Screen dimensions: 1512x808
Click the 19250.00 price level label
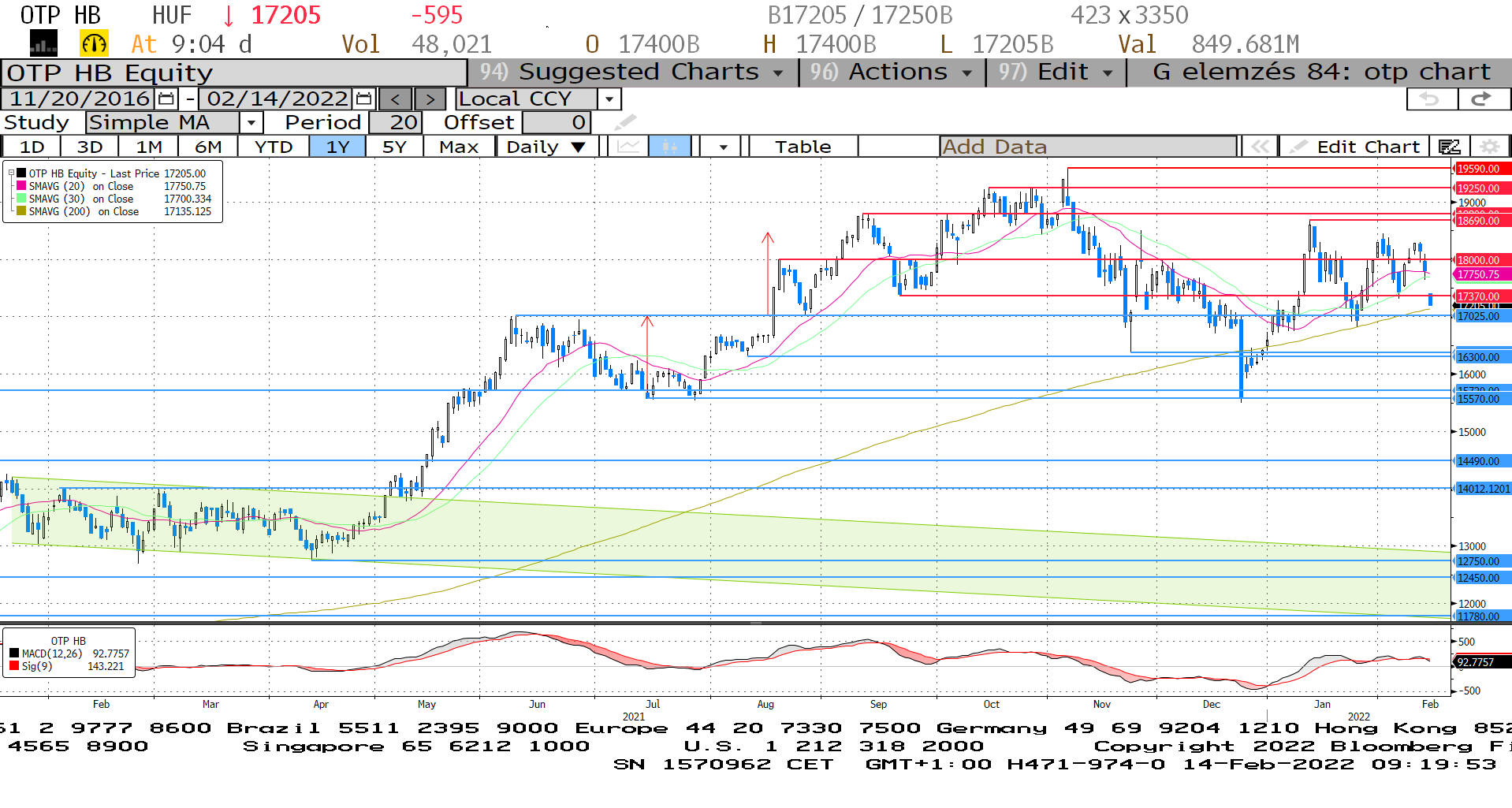1482,188
